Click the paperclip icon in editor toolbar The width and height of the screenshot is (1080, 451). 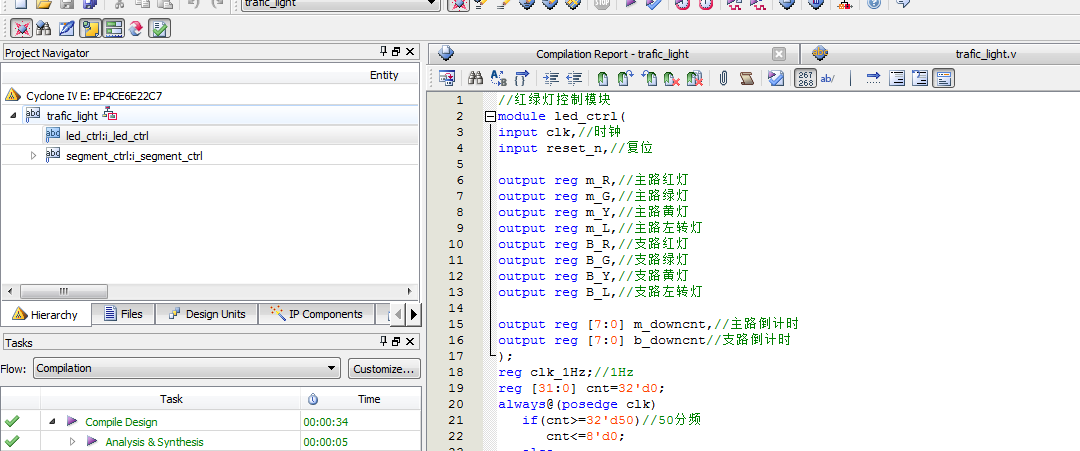pos(722,78)
